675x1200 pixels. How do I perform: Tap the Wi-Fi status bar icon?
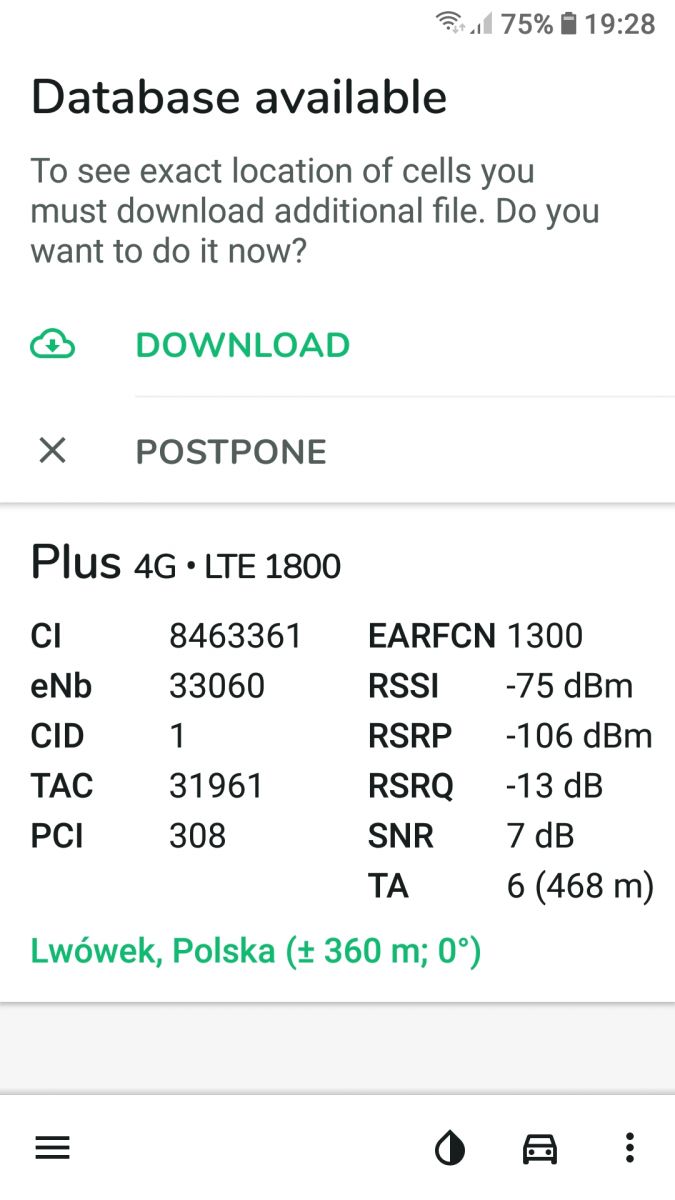click(450, 22)
